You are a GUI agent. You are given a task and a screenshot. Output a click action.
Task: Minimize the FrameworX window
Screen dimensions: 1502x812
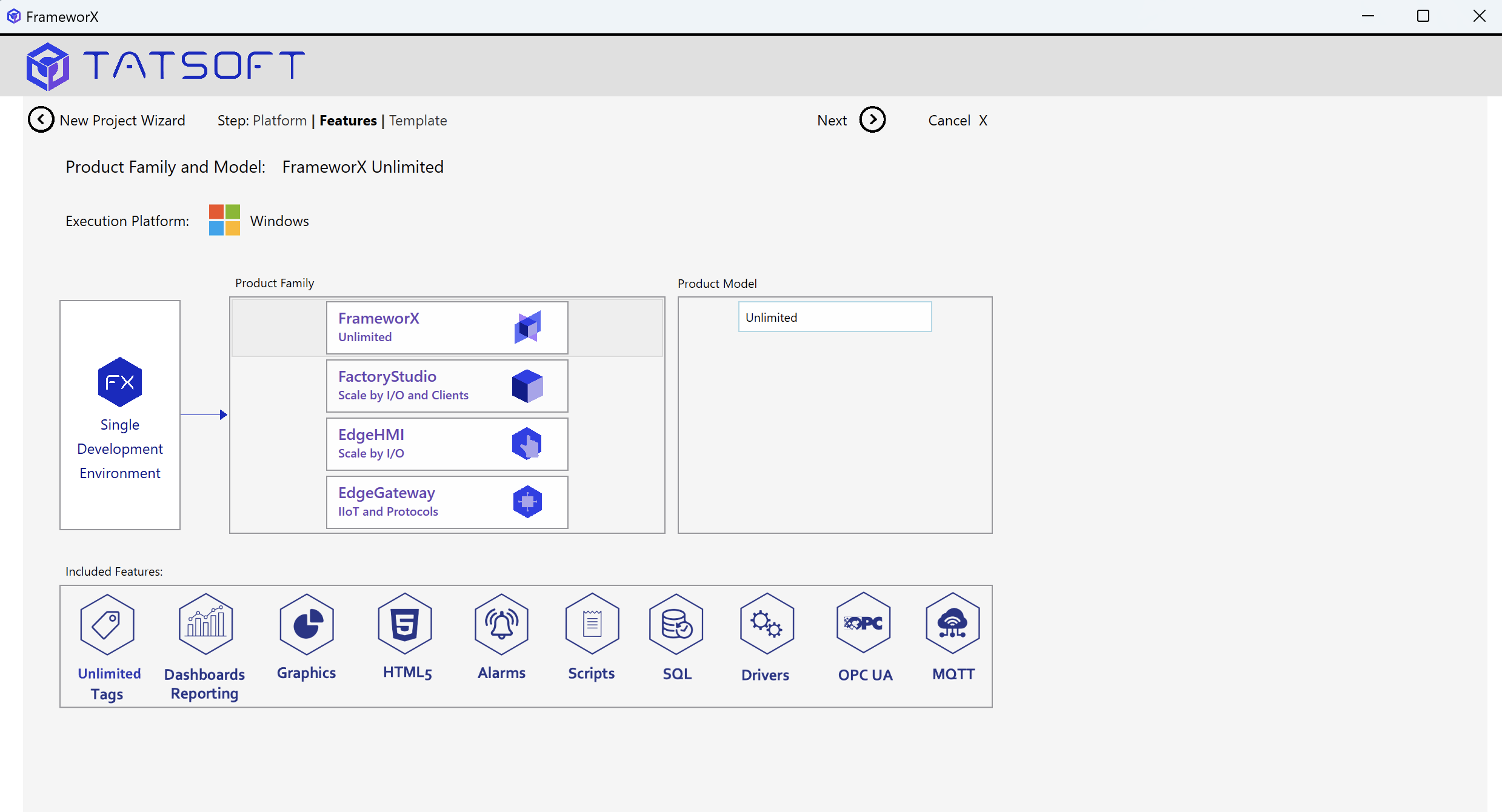[x=1368, y=16]
